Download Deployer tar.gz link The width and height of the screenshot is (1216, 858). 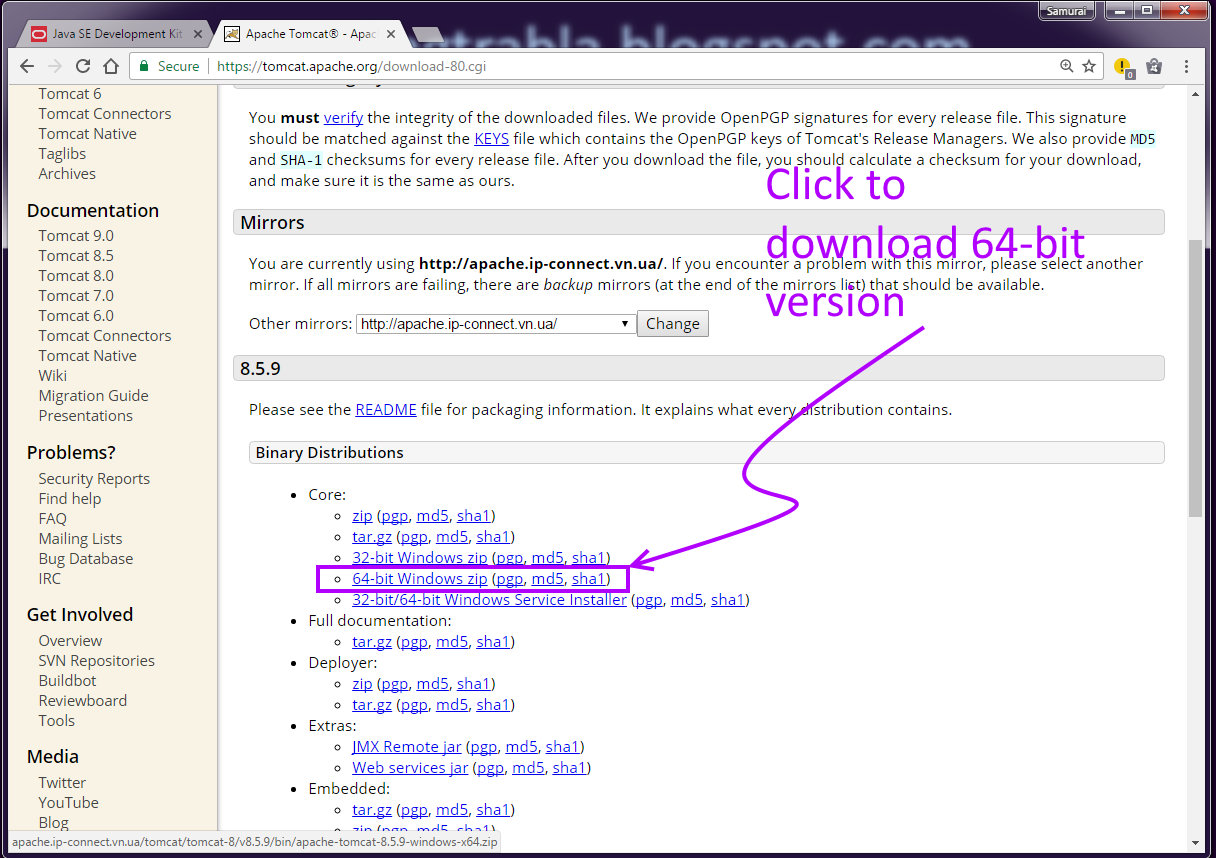point(372,705)
